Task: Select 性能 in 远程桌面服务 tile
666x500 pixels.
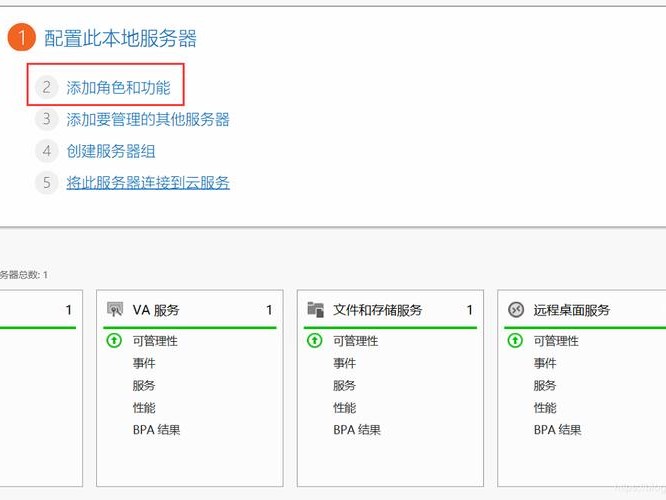Action: [545, 408]
